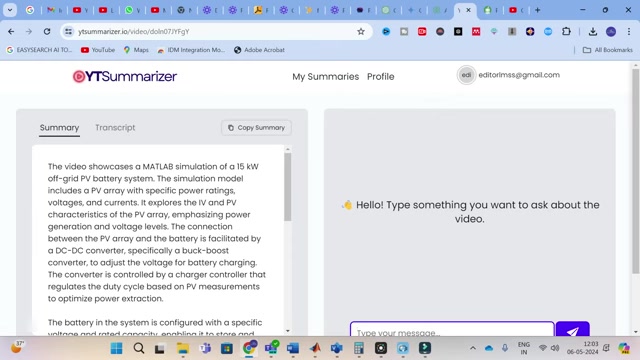Click the Copy Summary button

click(x=256, y=127)
